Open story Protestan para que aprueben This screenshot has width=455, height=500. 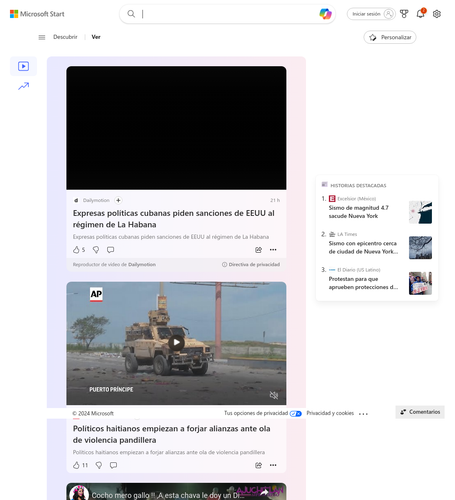tap(363, 283)
